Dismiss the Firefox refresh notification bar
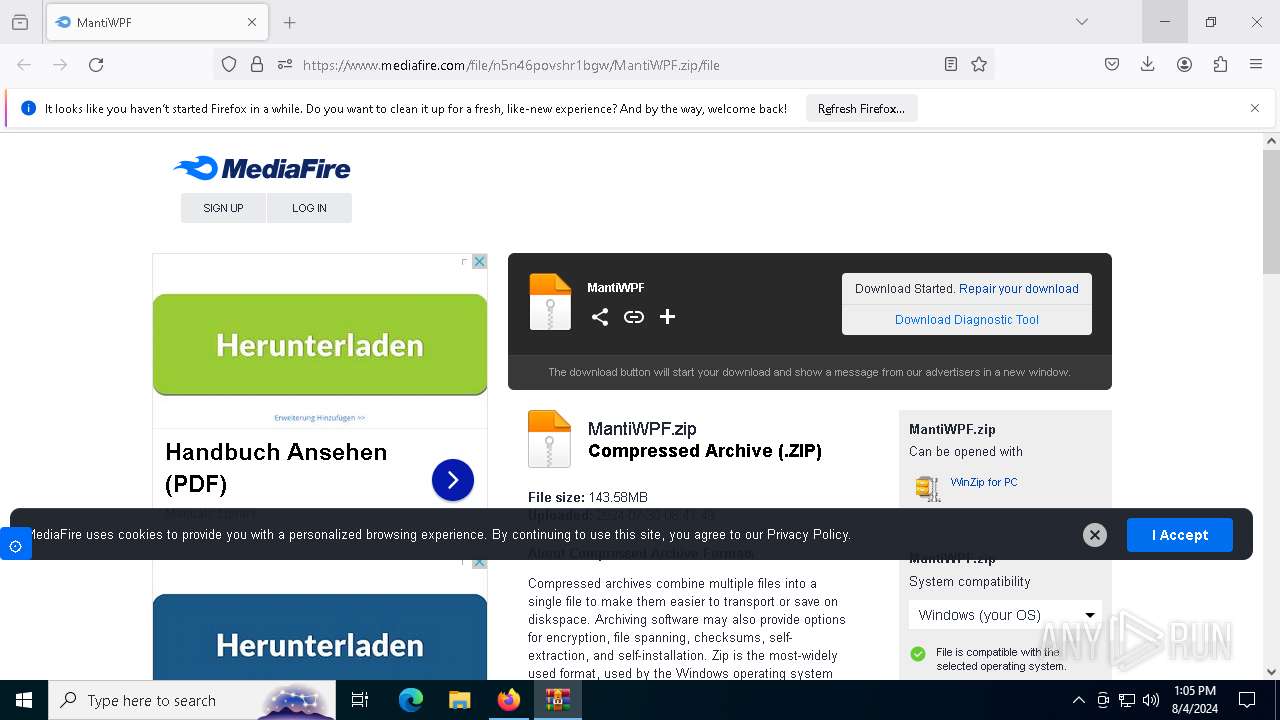 [1255, 108]
